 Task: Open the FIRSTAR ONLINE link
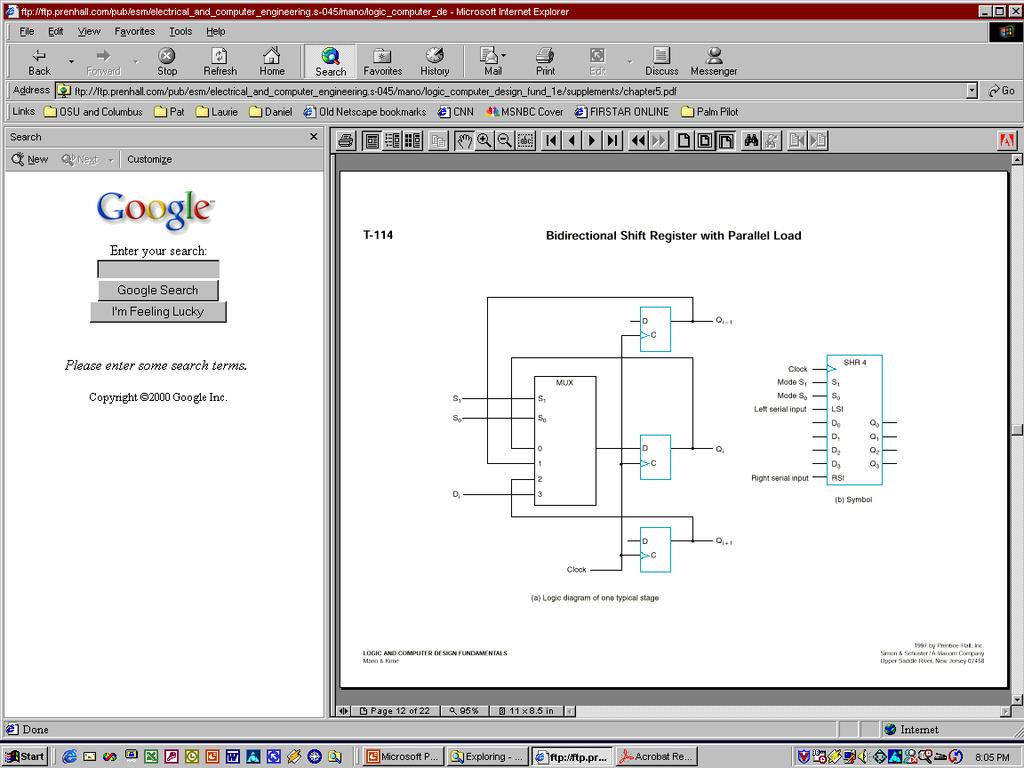click(x=622, y=112)
